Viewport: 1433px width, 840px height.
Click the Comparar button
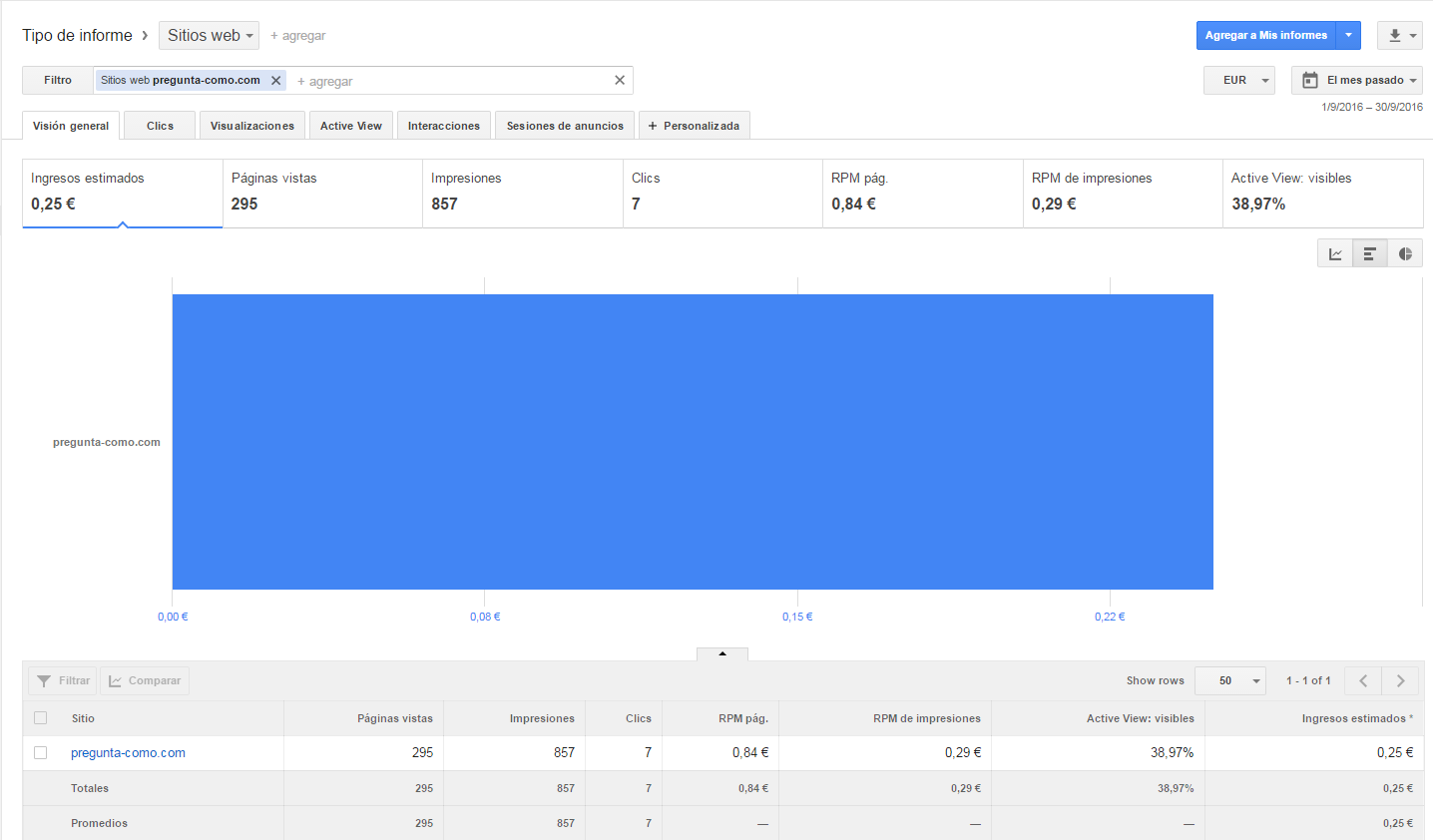(x=145, y=680)
